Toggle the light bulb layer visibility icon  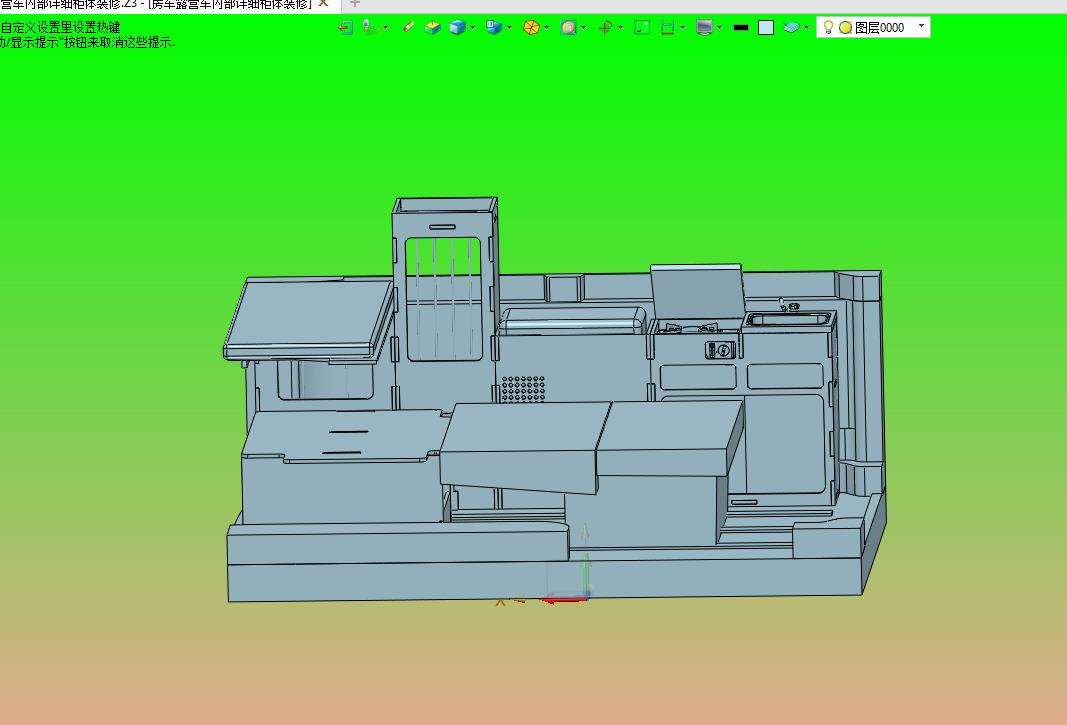(x=828, y=27)
